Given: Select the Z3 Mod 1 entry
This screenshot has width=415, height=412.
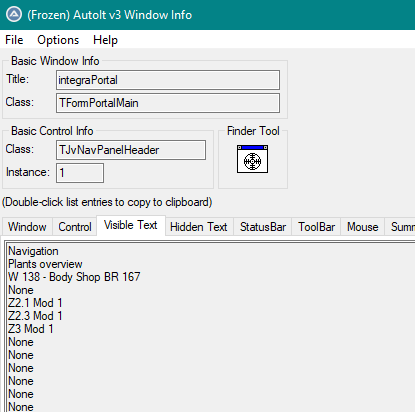Looking at the screenshot, I should pyautogui.click(x=31, y=329).
